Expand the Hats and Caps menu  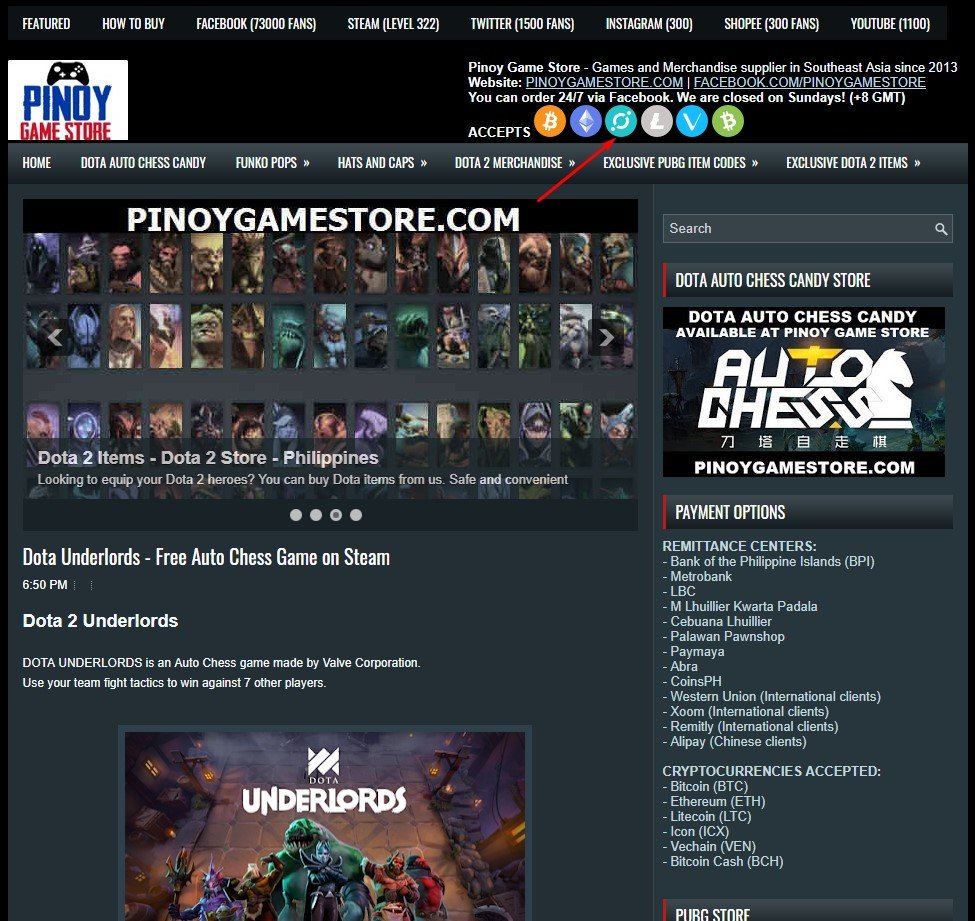(x=382, y=163)
